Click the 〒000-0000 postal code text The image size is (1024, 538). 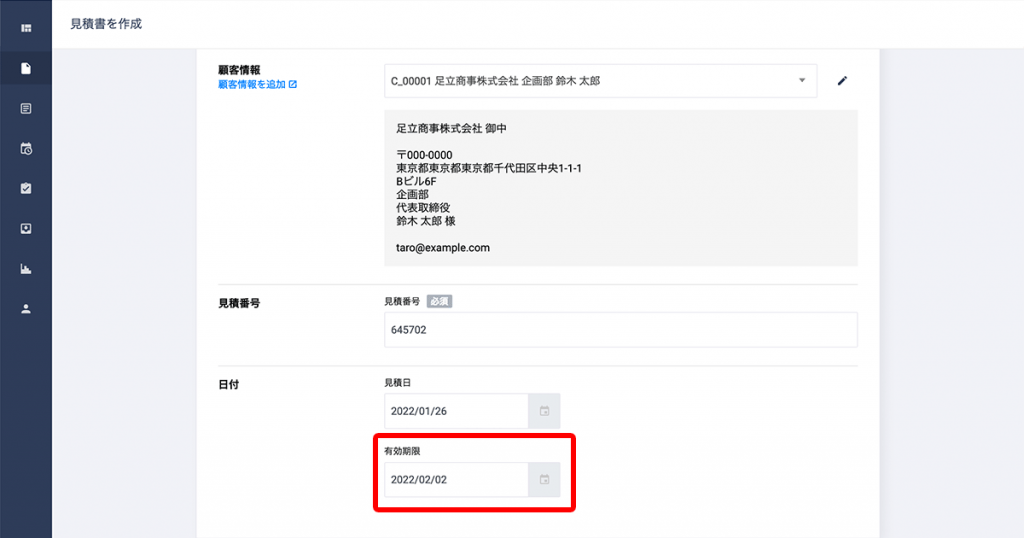[x=424, y=155]
